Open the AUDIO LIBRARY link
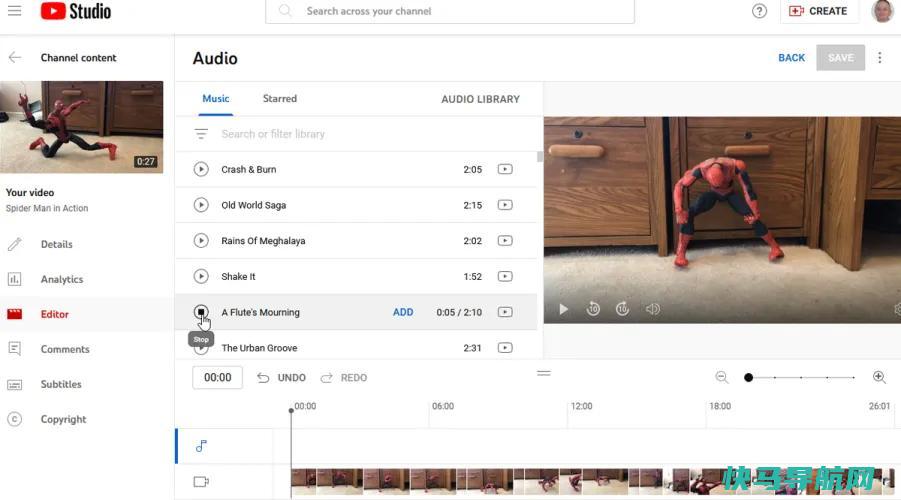901x500 pixels. [x=480, y=99]
